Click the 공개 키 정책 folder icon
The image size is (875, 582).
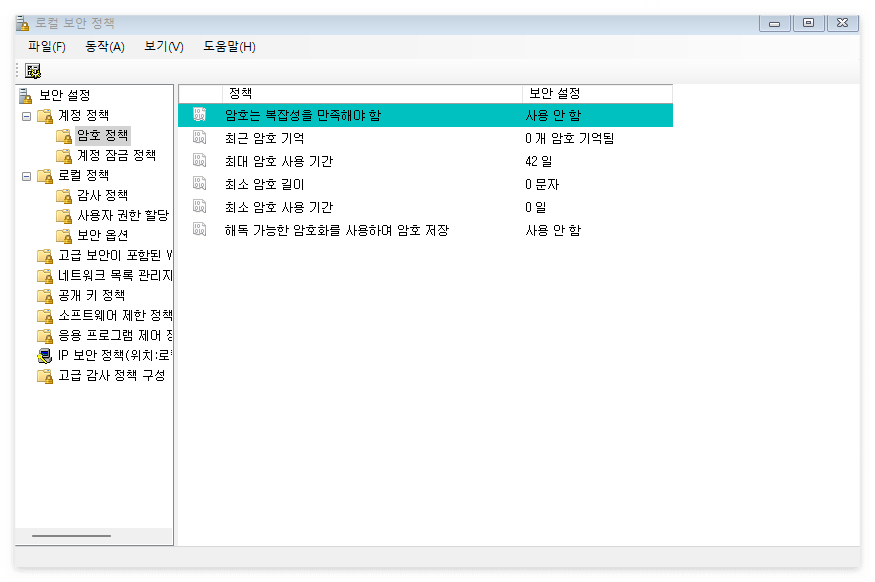[45, 296]
